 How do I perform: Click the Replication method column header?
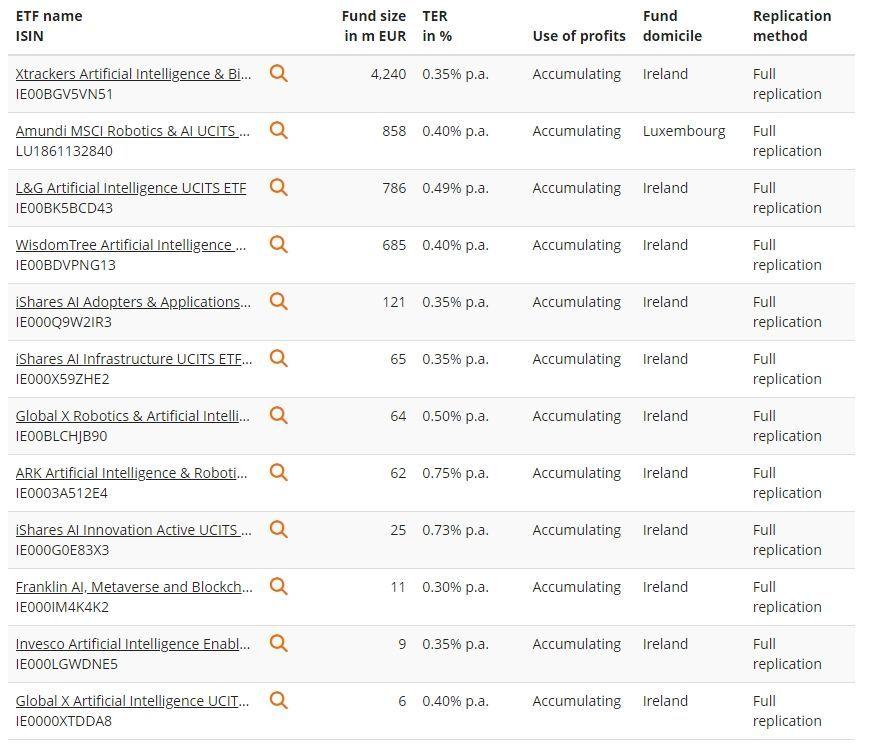(x=792, y=26)
